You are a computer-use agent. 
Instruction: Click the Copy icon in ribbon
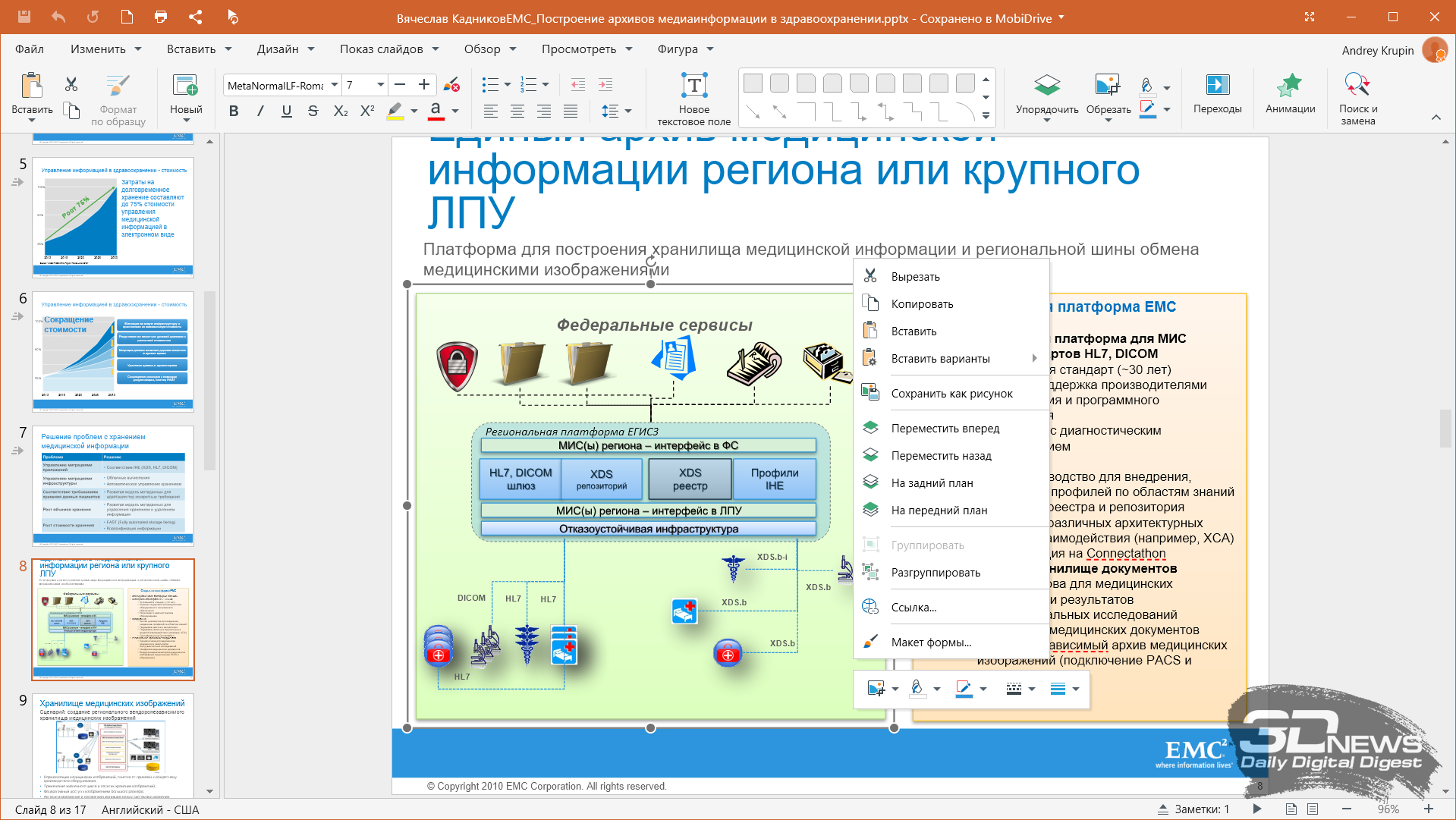click(71, 111)
